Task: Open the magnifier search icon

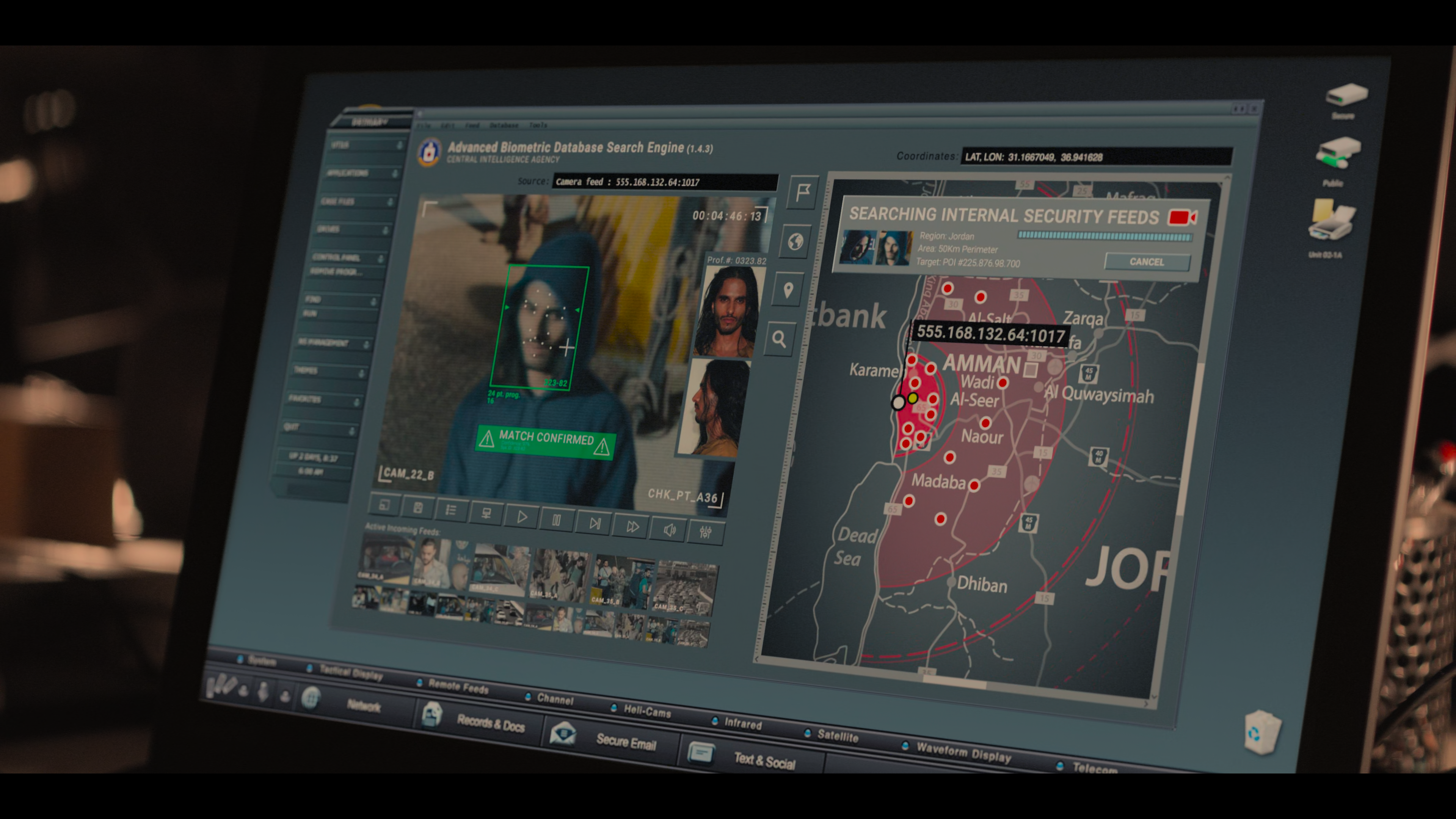Action: (780, 340)
